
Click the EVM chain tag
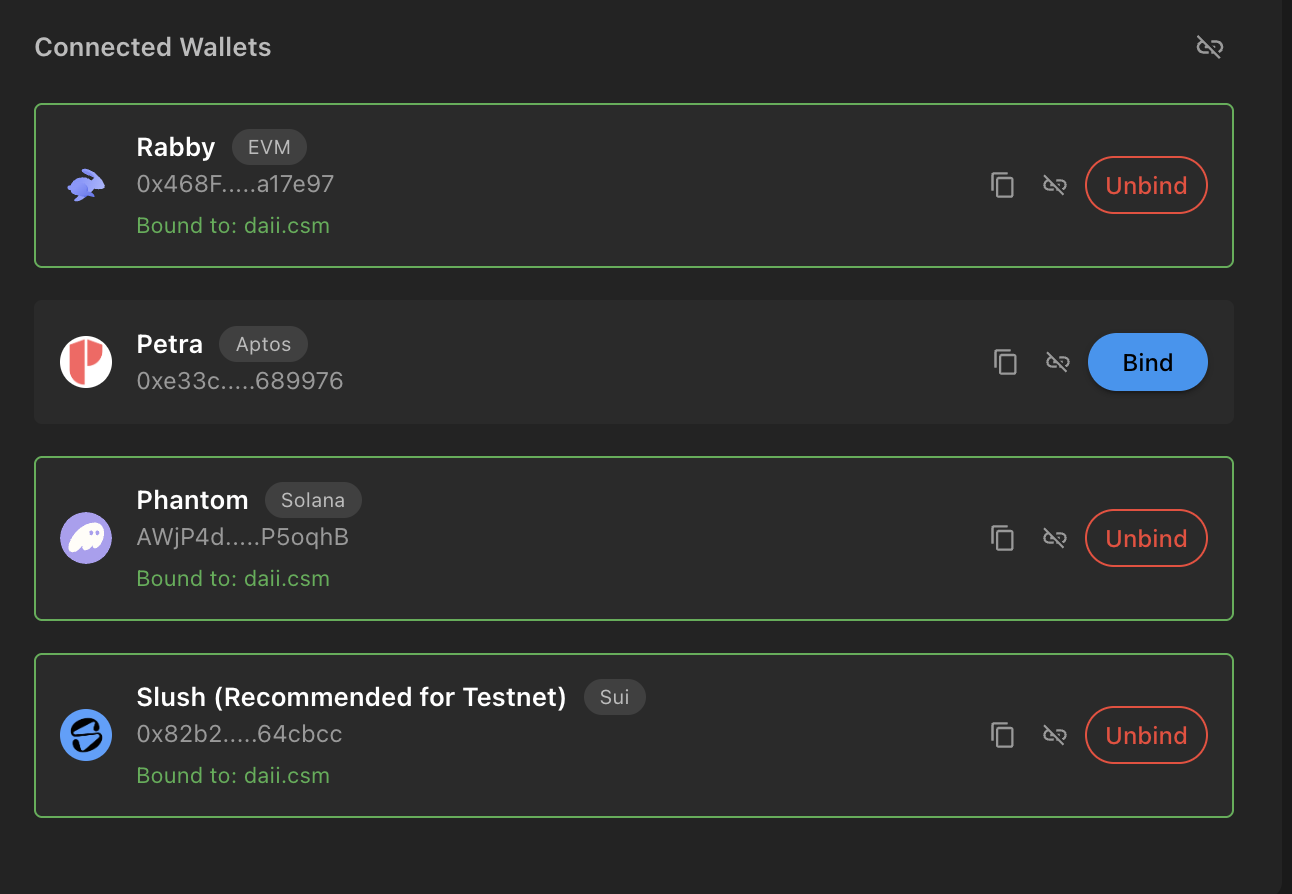coord(269,147)
